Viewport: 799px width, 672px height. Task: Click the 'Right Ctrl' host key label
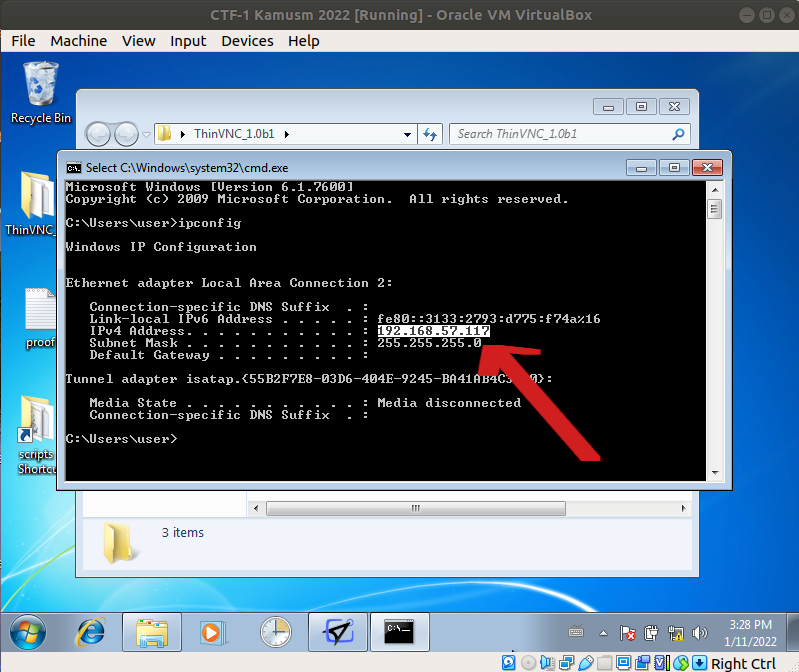pyautogui.click(x=743, y=663)
